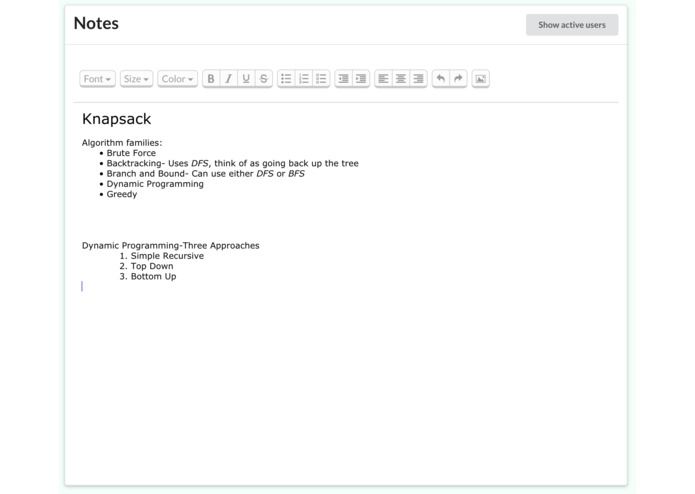Click the Greedy bullet
This screenshot has width=695, height=494.
point(122,194)
